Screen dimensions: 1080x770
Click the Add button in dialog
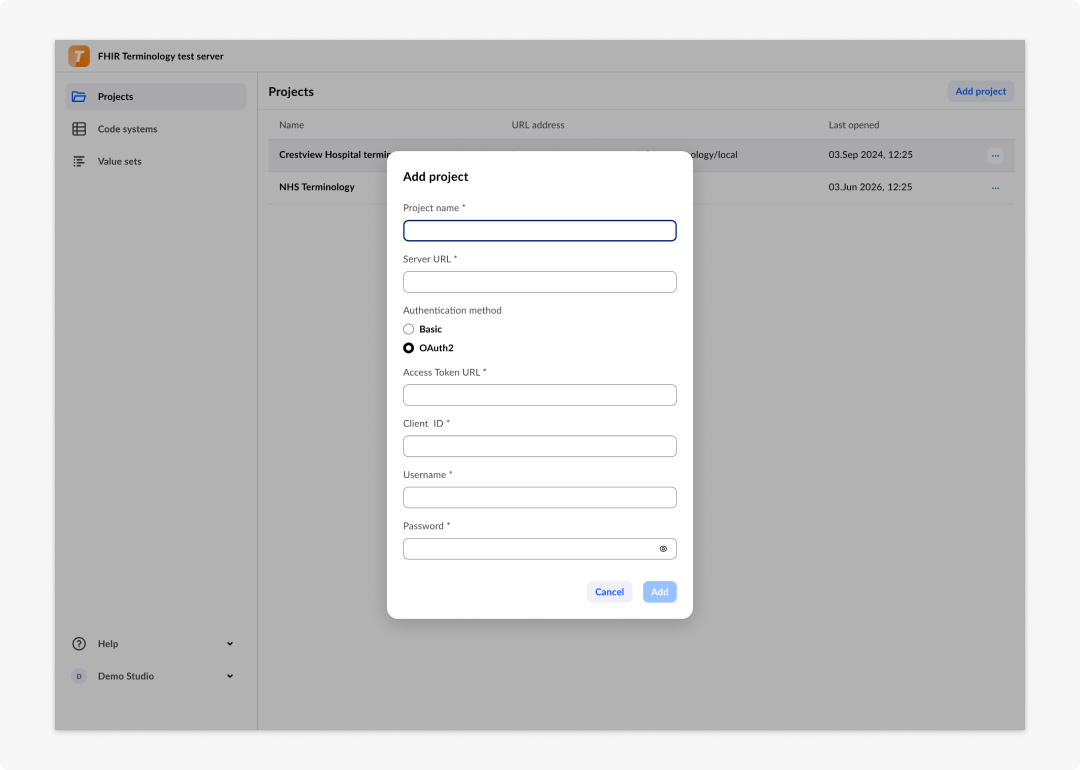click(x=660, y=592)
